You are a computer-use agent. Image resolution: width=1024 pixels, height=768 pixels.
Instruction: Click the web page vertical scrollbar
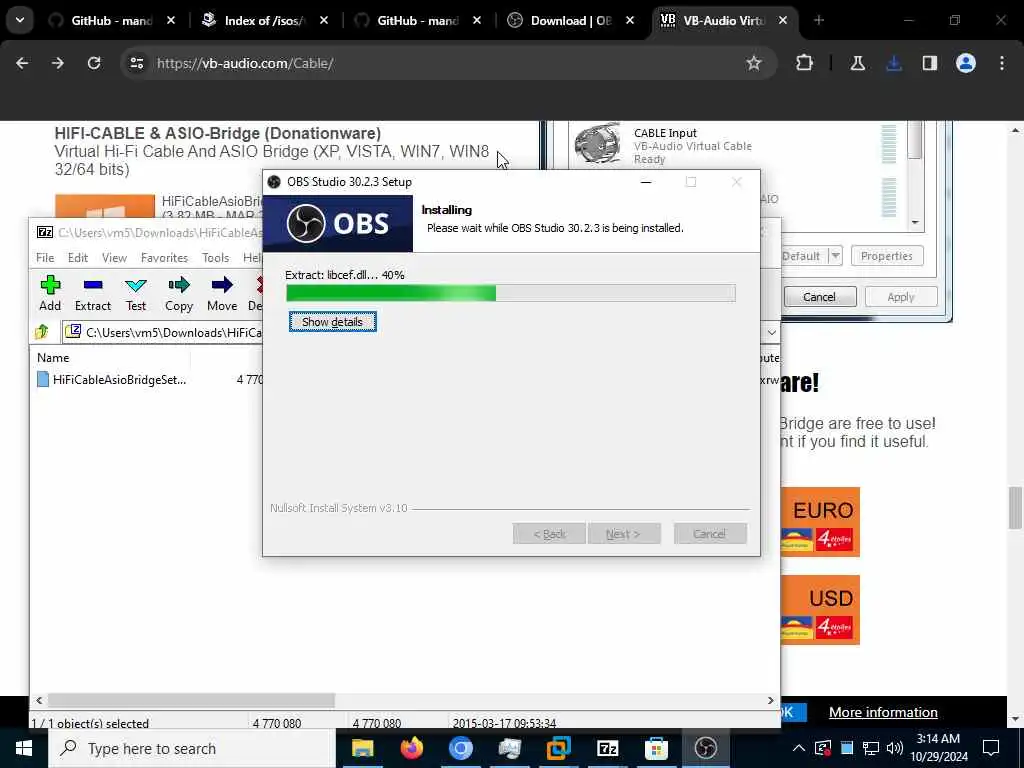pyautogui.click(x=1015, y=507)
